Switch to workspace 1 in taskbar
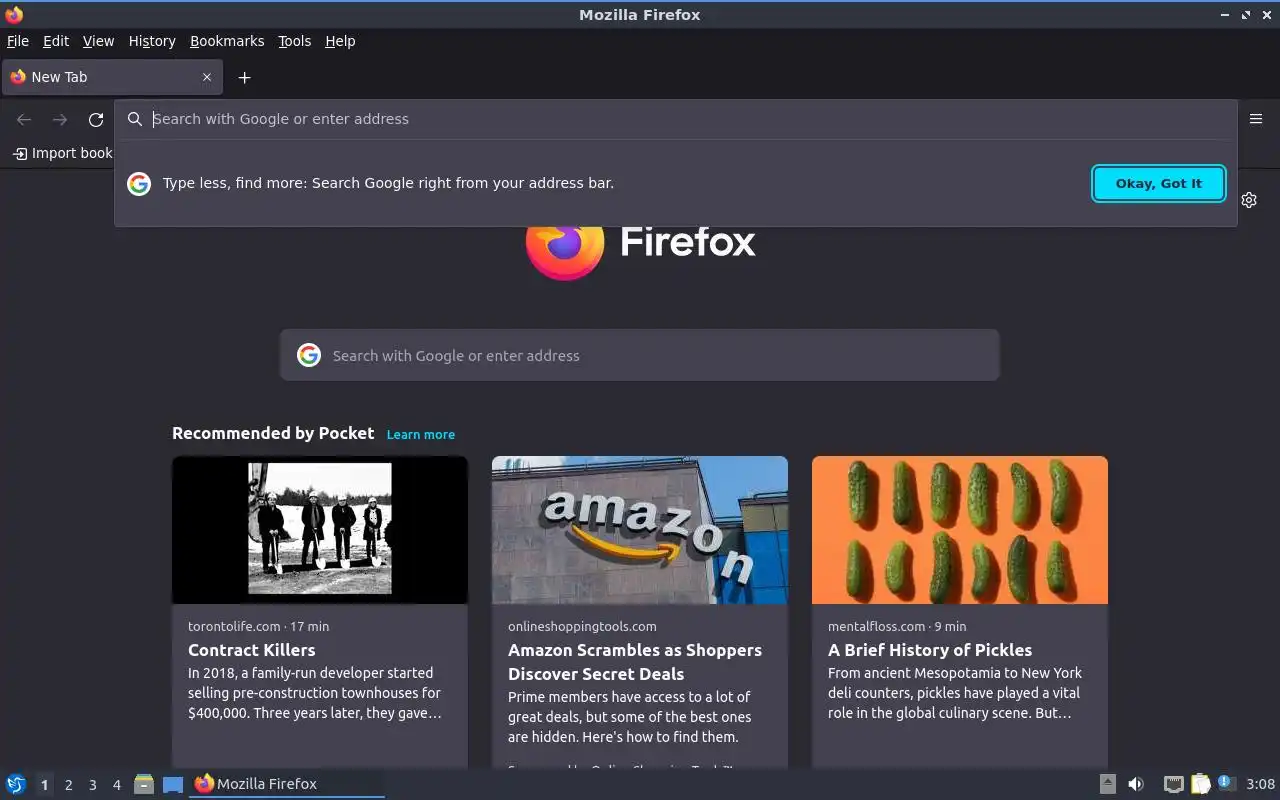This screenshot has width=1280, height=800. click(44, 785)
